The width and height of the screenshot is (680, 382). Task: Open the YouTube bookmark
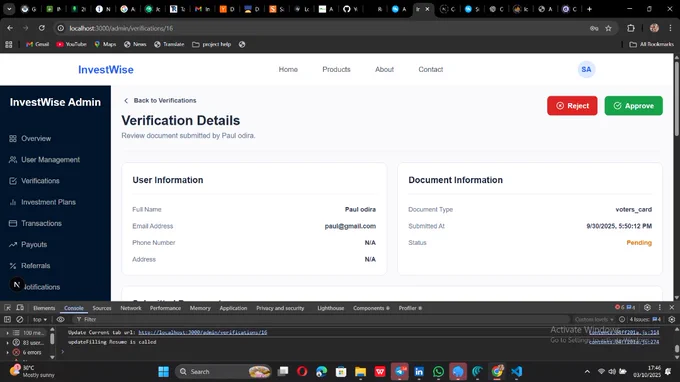[72, 44]
